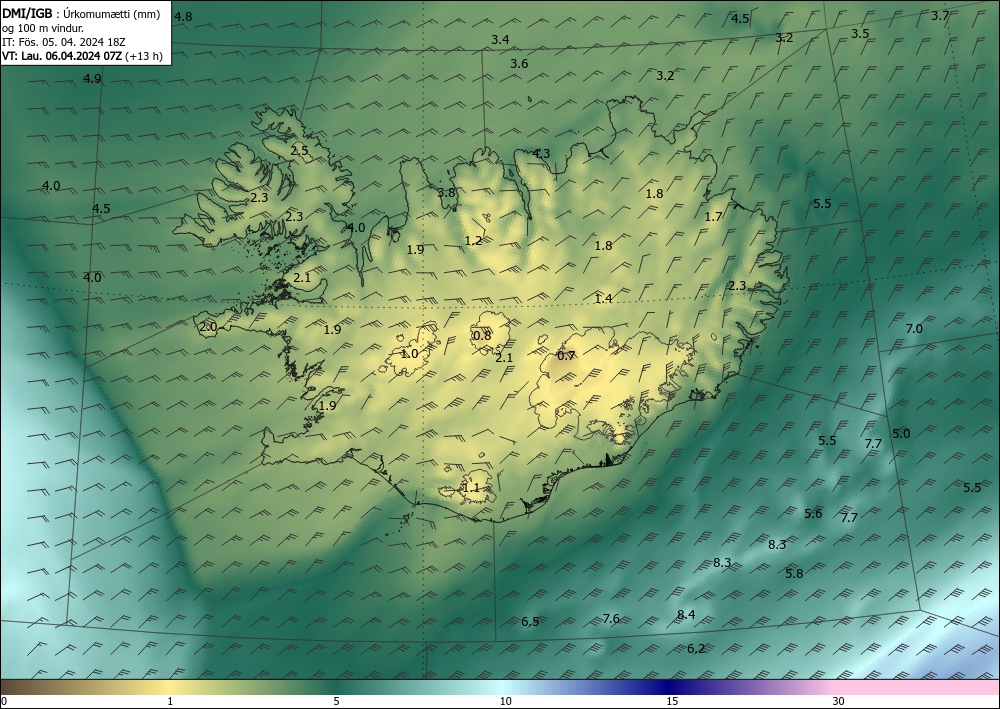Select the 3.4 value north of Iceland
This screenshot has width=1000, height=709.
tap(500, 40)
